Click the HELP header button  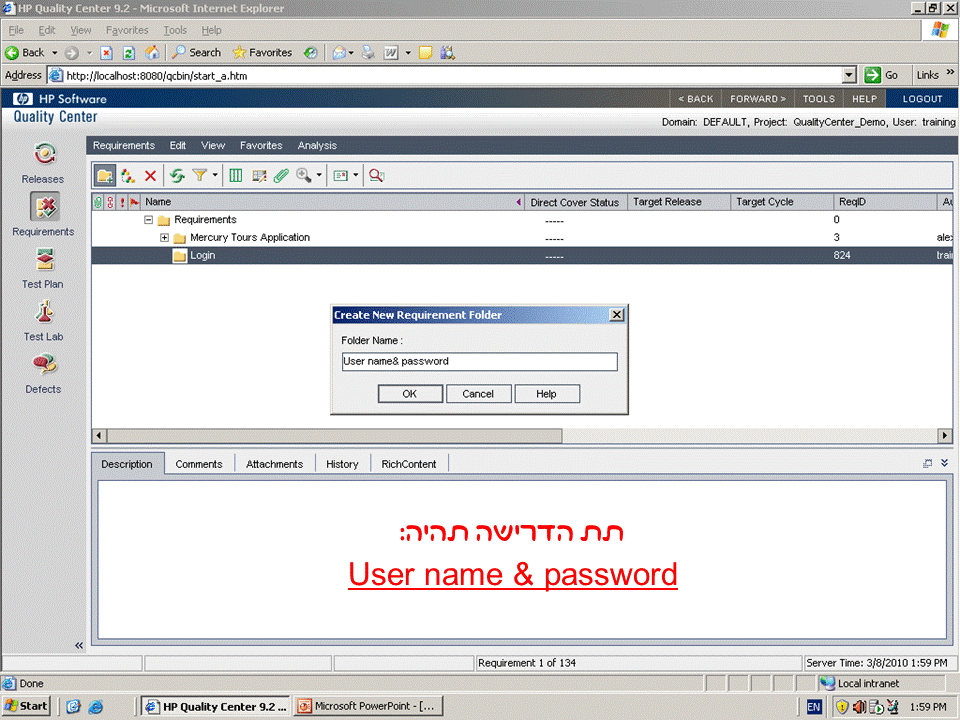[864, 99]
